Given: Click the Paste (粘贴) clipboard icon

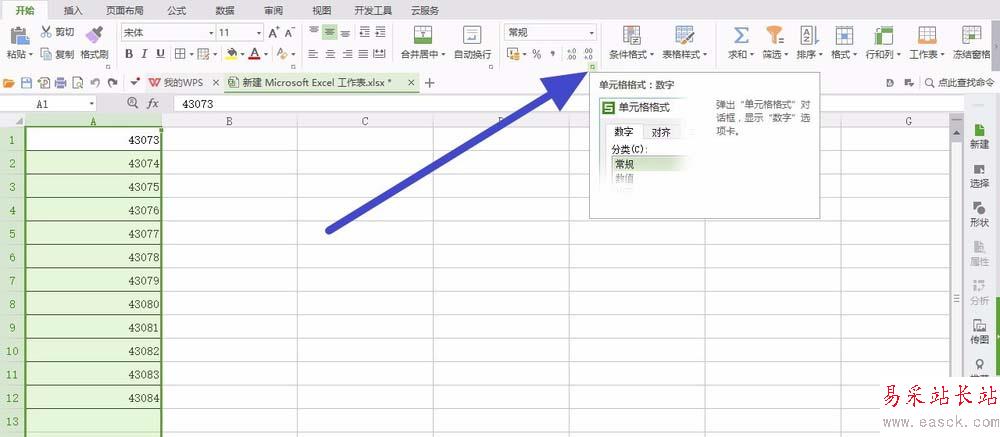Looking at the screenshot, I should pyautogui.click(x=19, y=36).
